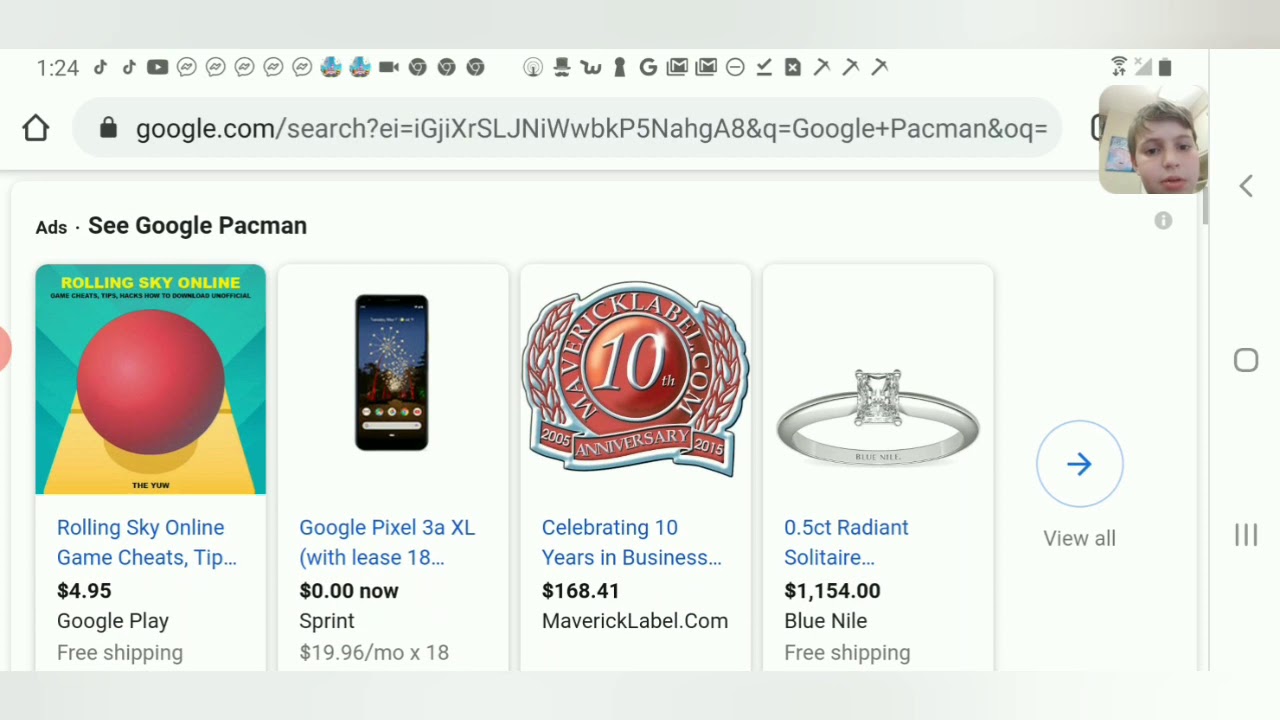Viewport: 1280px width, 720px height.
Task: Tap the podcast-style broadcast status icon
Action: [x=533, y=67]
